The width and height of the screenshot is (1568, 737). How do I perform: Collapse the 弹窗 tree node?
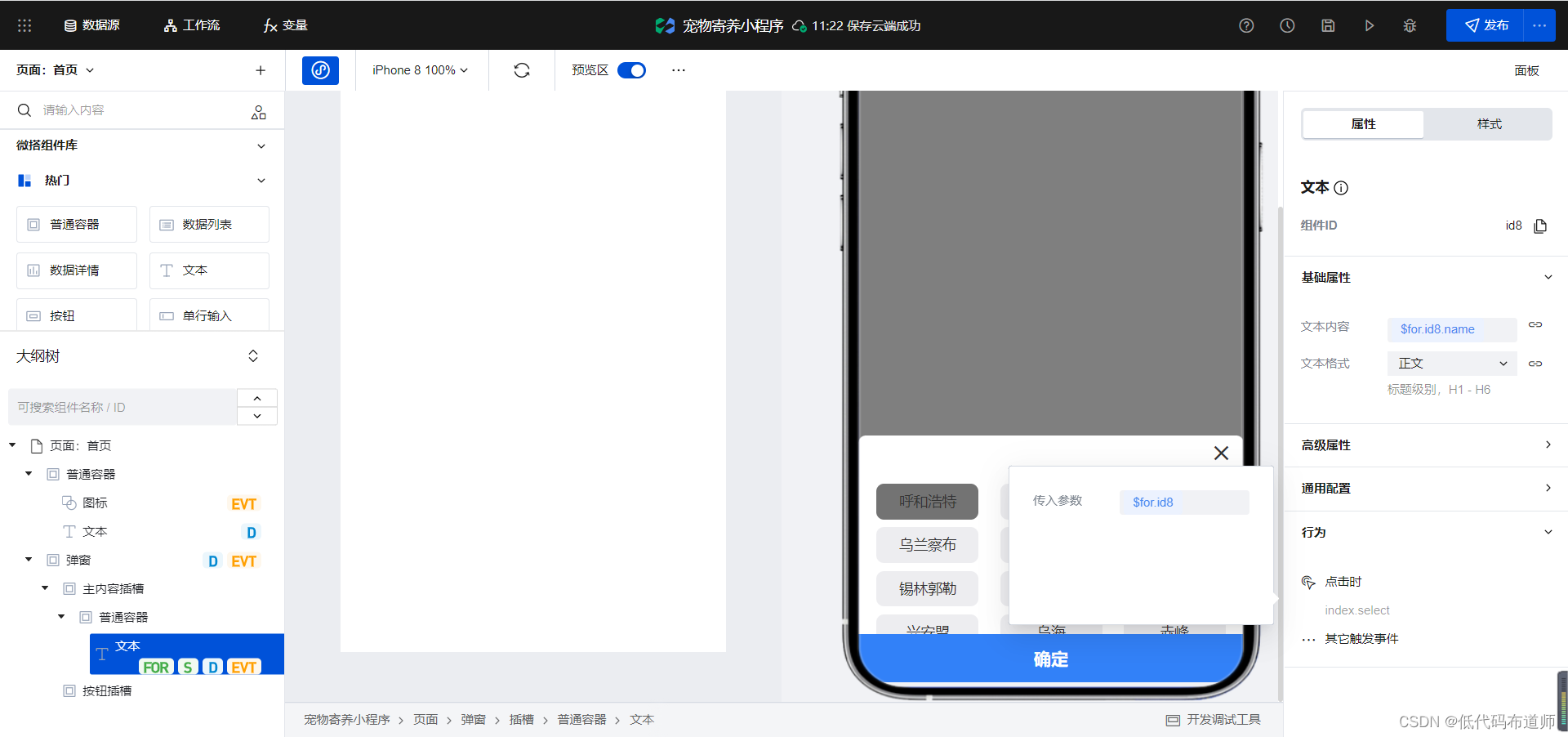tap(29, 560)
